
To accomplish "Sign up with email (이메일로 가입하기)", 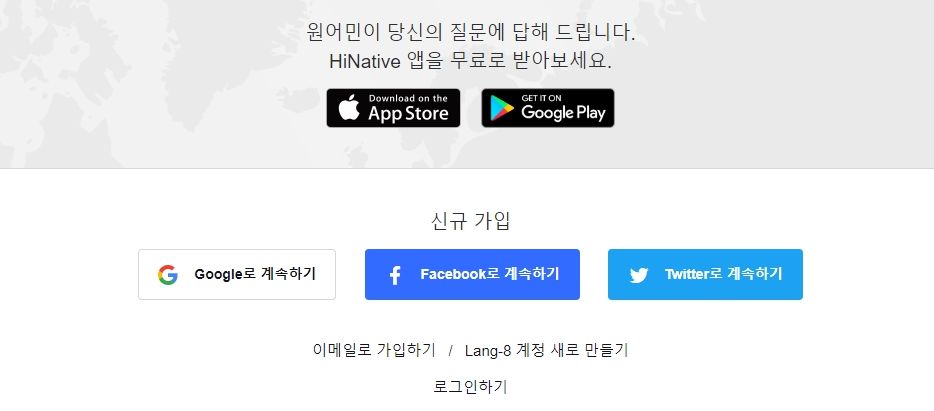I will click(374, 350).
